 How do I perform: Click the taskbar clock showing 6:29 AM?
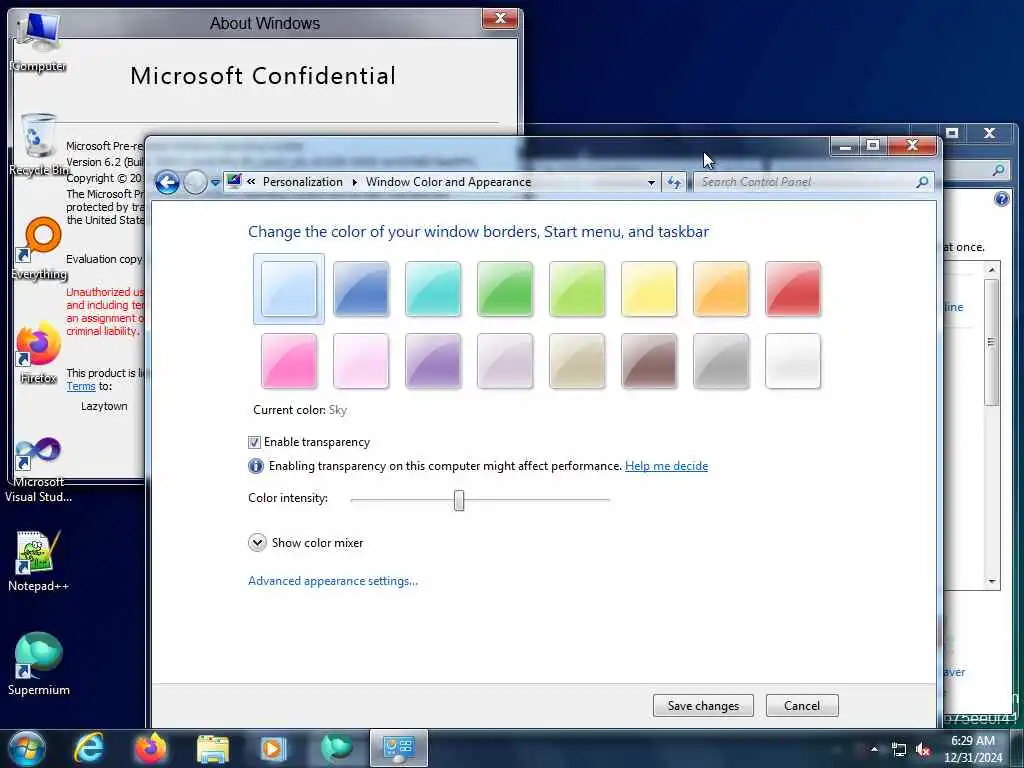(973, 749)
